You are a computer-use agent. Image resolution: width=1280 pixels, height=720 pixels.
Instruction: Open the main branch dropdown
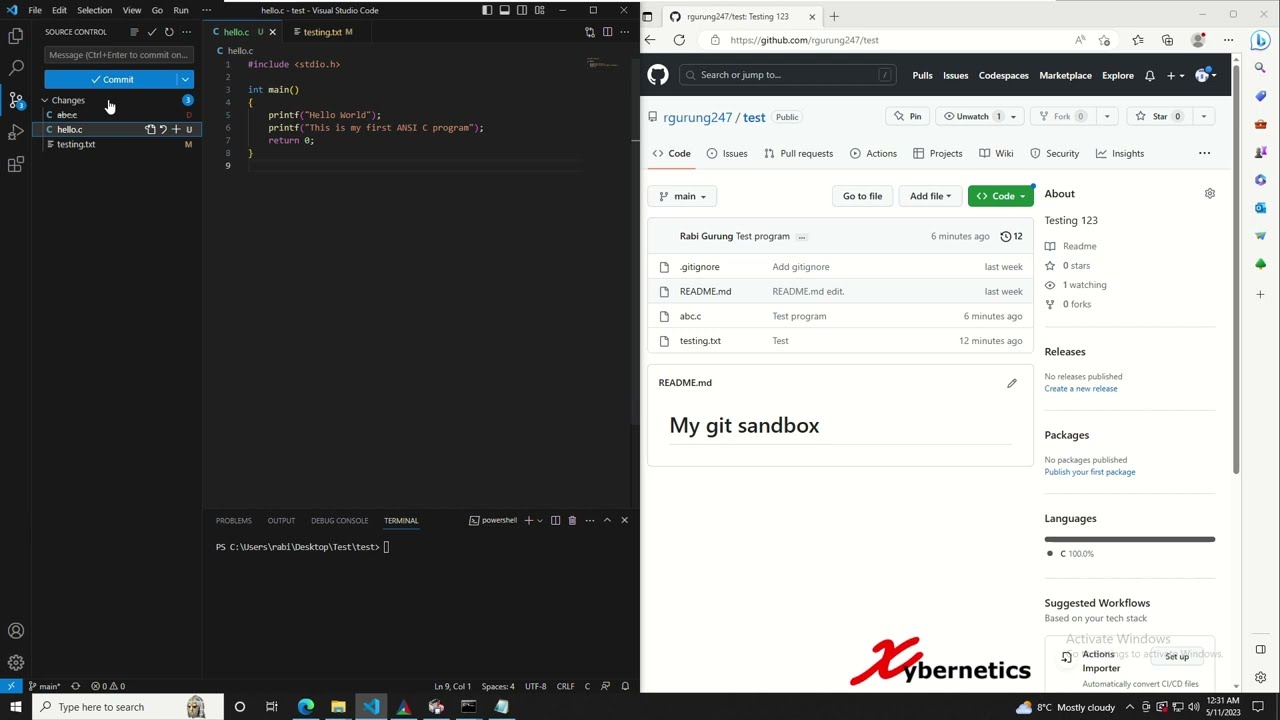(684, 196)
